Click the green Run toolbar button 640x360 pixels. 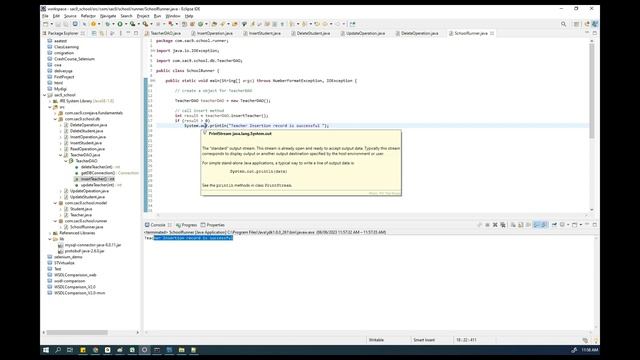[x=120, y=24]
